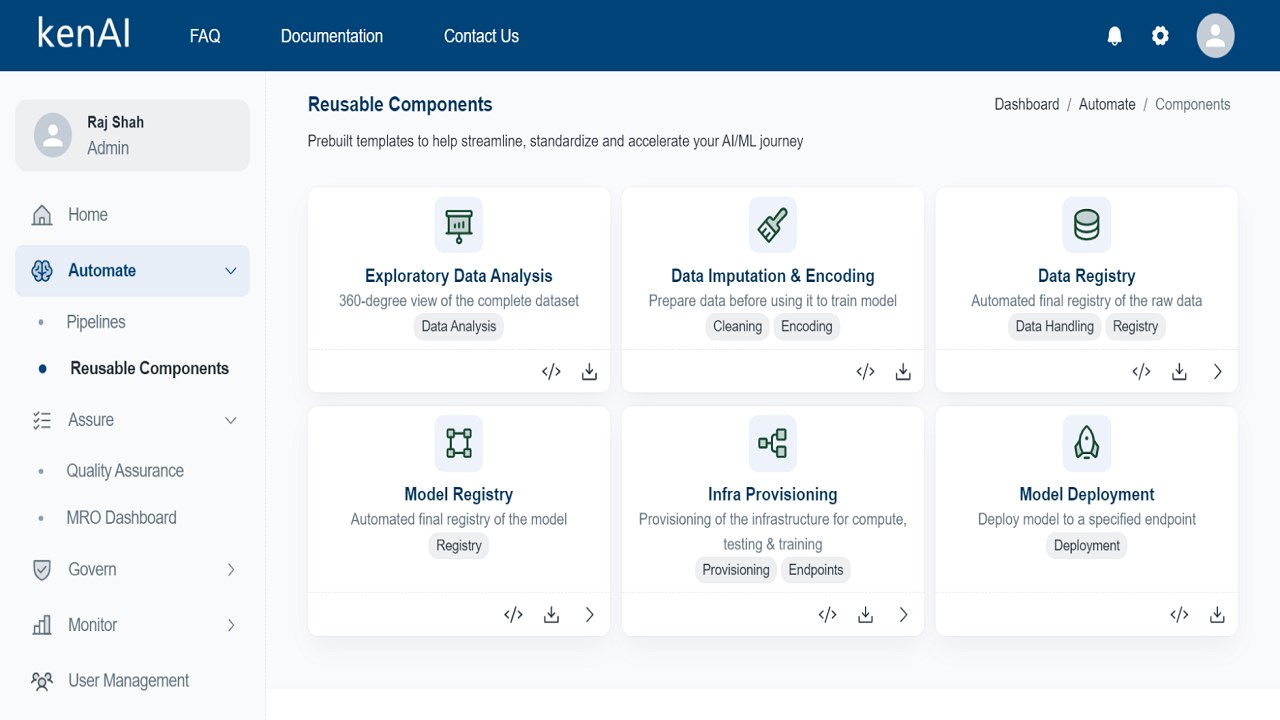Select the Encoding tag chip
Viewport: 1280px width, 720px height.
coord(806,326)
